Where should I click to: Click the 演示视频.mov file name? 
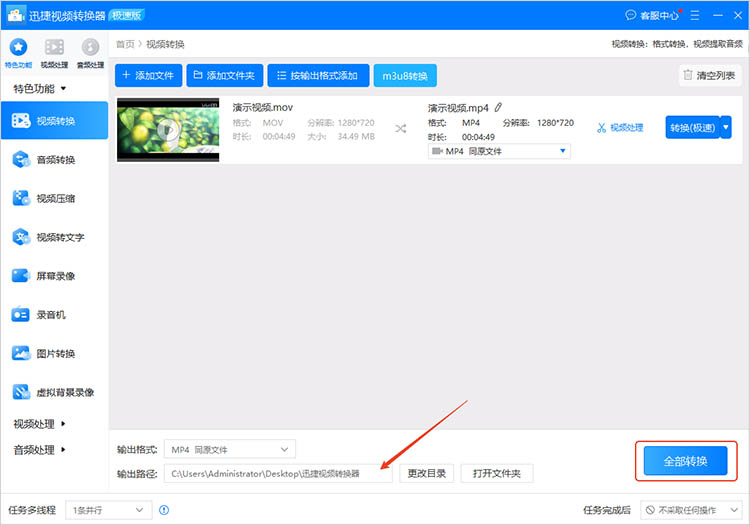coord(263,108)
